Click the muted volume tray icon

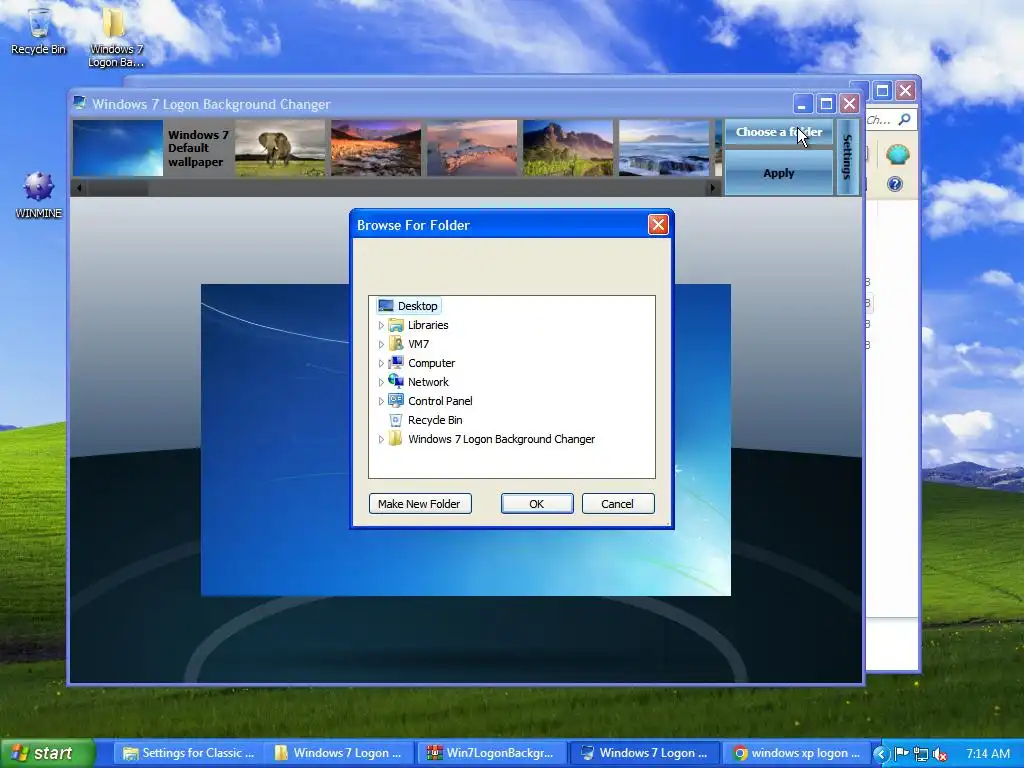(940, 754)
